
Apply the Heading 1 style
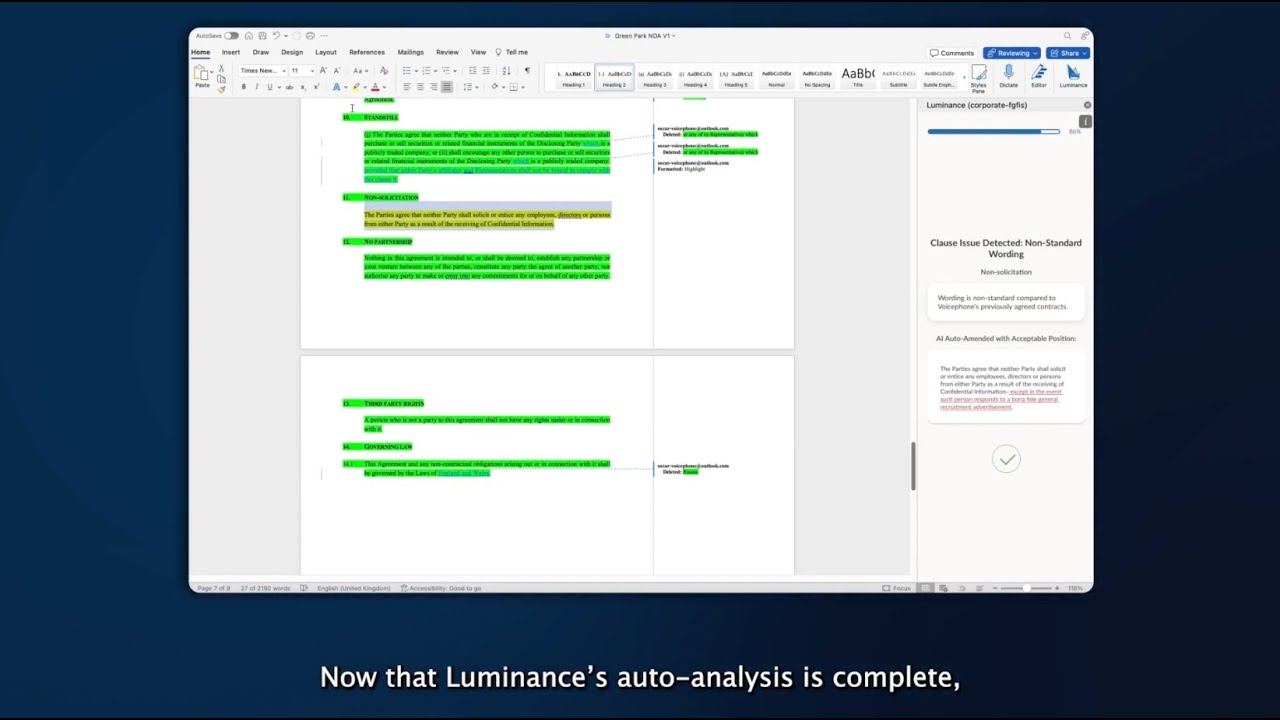click(573, 78)
